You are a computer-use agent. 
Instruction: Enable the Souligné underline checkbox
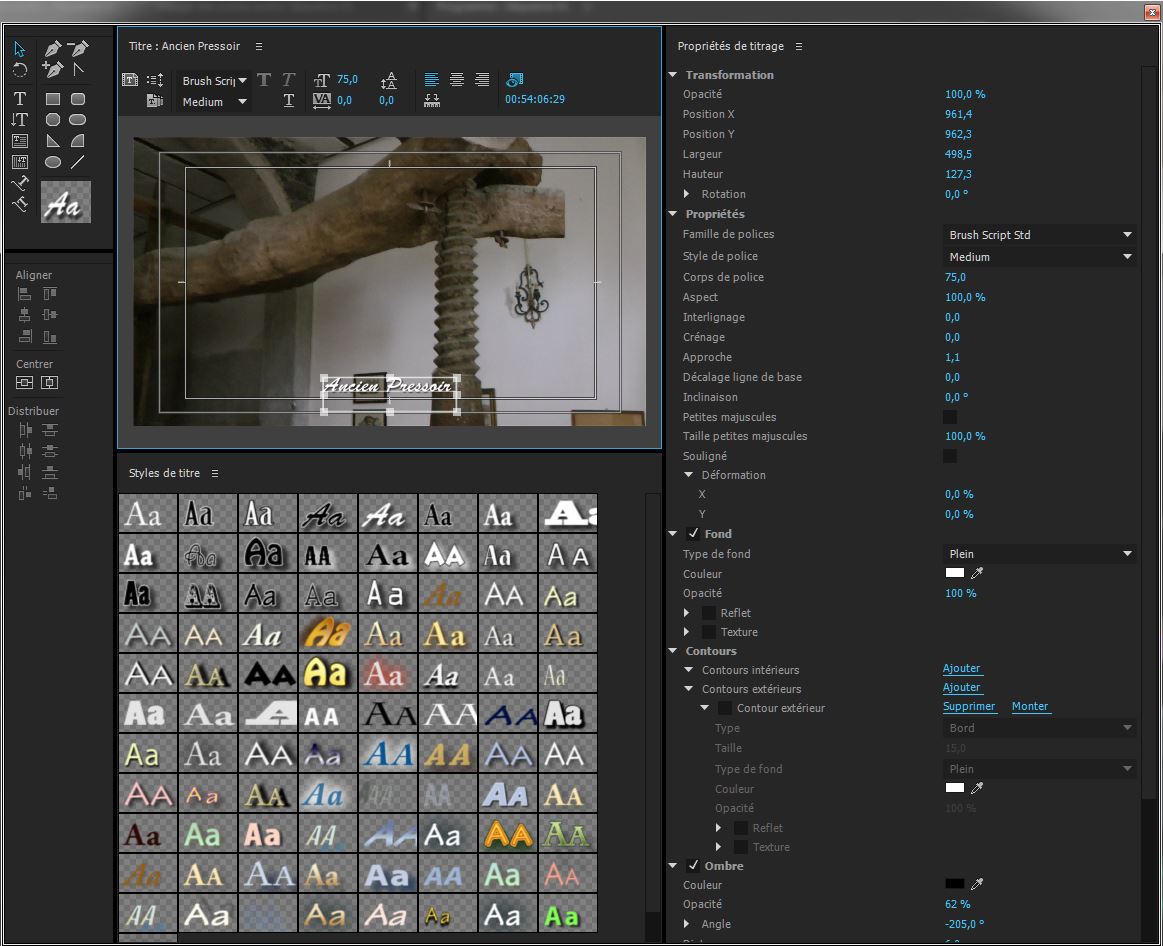(950, 456)
